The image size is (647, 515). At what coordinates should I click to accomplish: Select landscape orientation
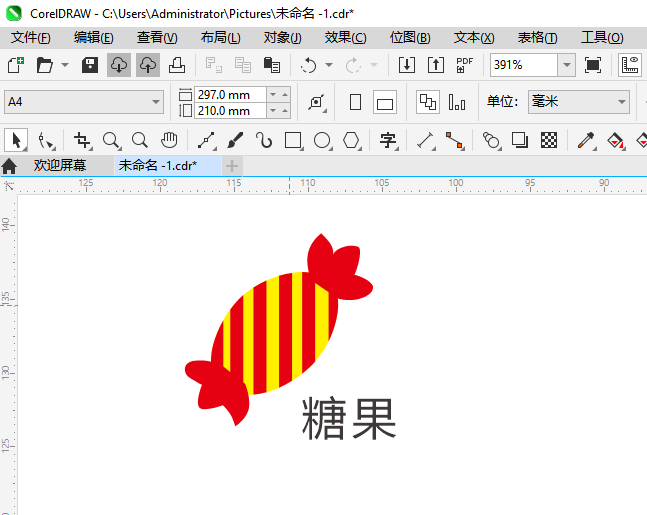(x=385, y=102)
